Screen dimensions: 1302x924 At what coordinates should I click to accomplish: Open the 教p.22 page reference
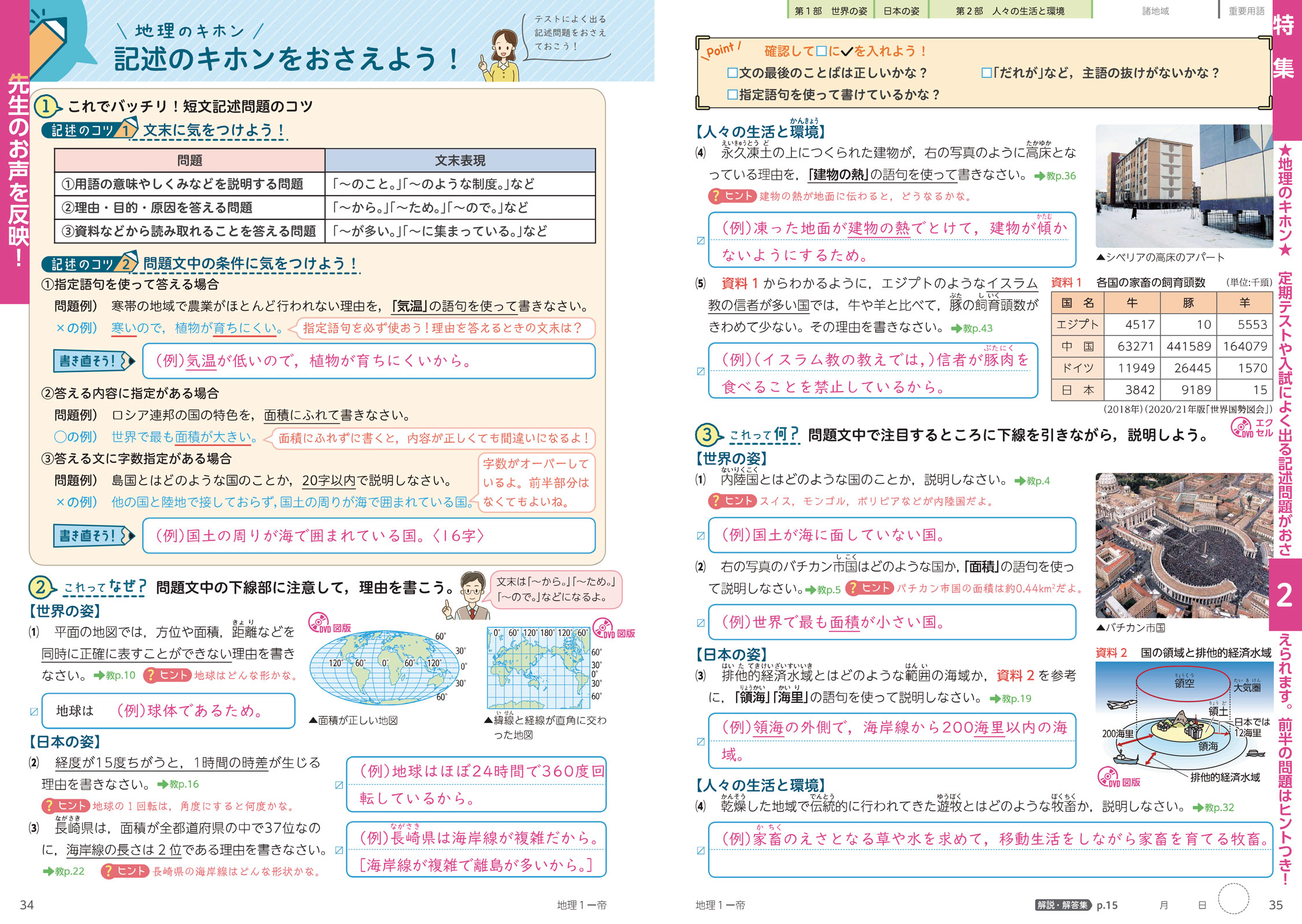(x=64, y=871)
